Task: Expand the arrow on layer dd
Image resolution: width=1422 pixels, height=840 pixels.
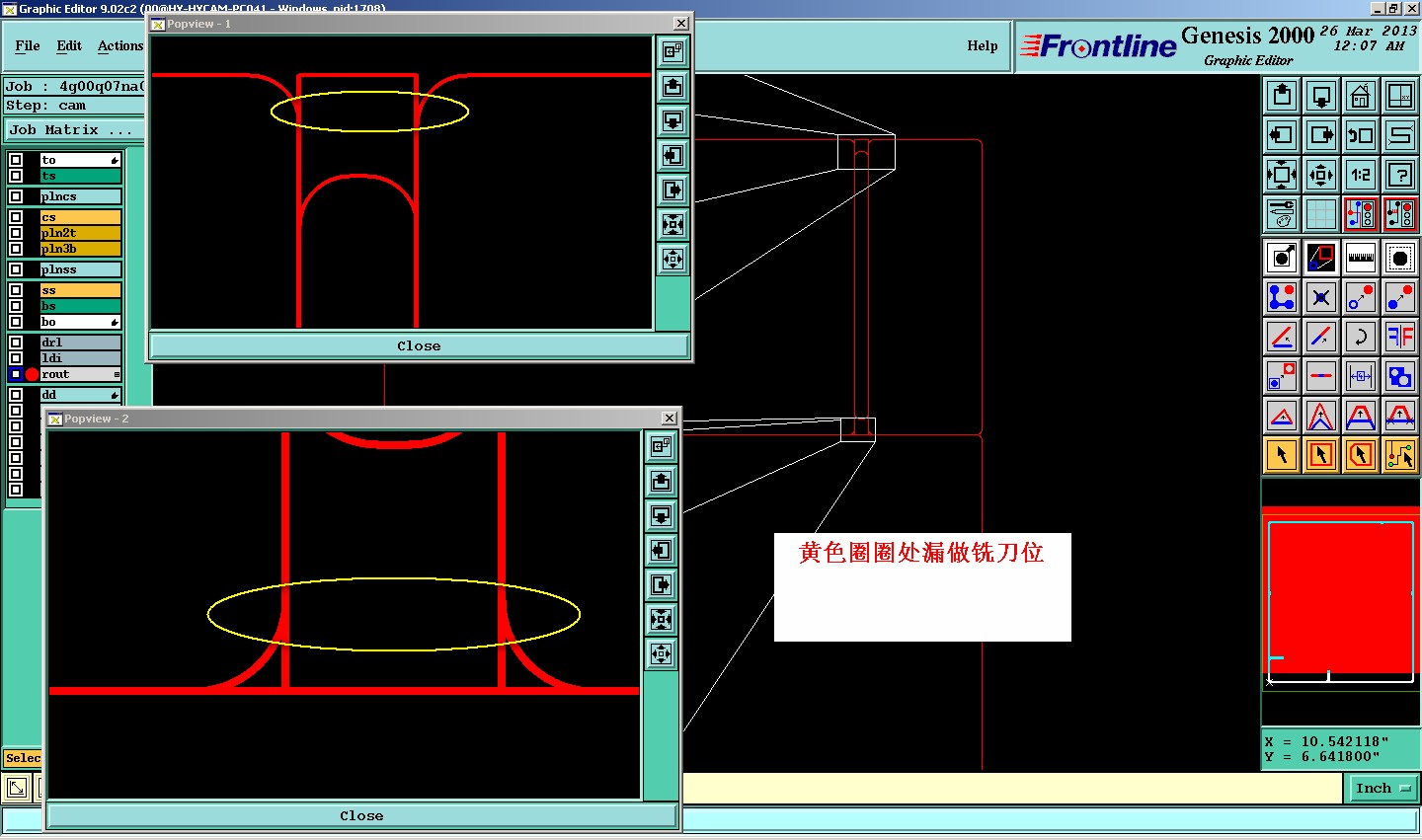Action: [115, 395]
